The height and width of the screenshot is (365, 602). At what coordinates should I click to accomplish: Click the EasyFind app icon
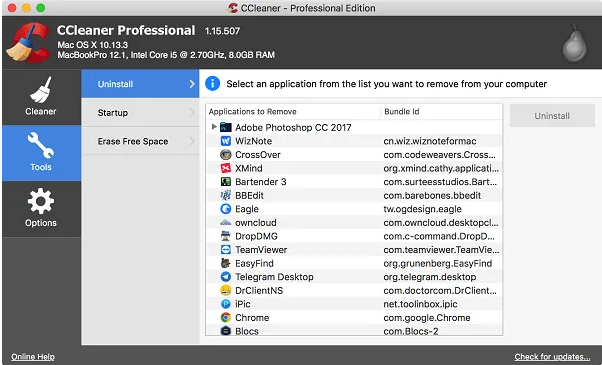(226, 263)
